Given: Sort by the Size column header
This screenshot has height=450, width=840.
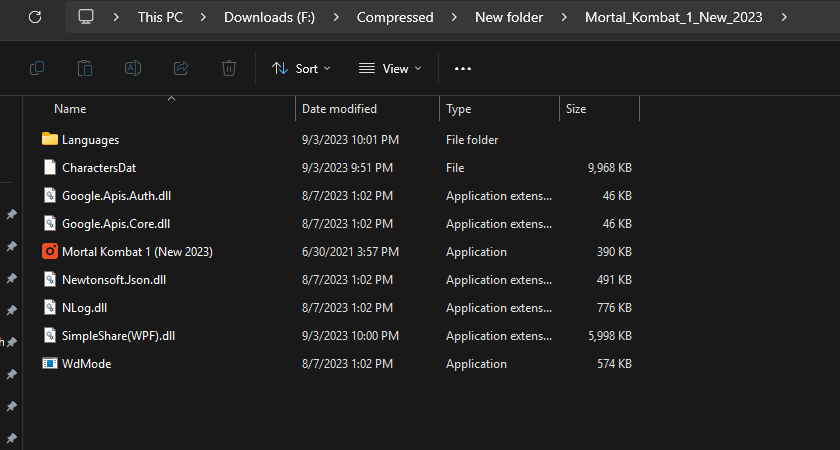Looking at the screenshot, I should 576,108.
